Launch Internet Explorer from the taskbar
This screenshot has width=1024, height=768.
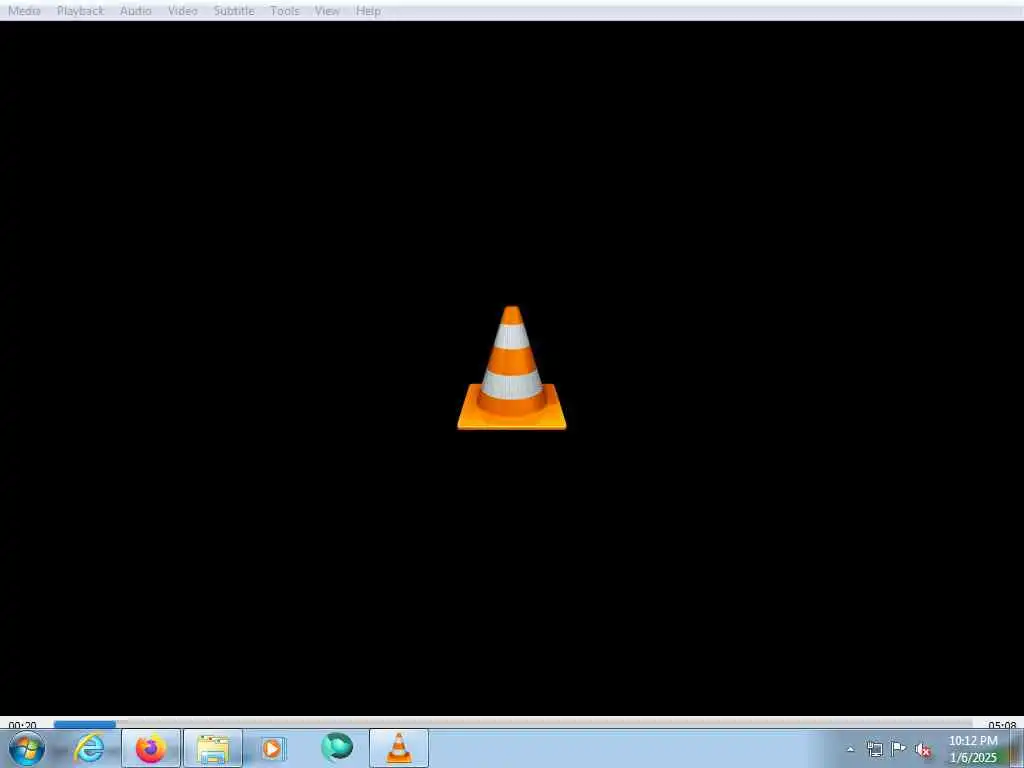89,748
